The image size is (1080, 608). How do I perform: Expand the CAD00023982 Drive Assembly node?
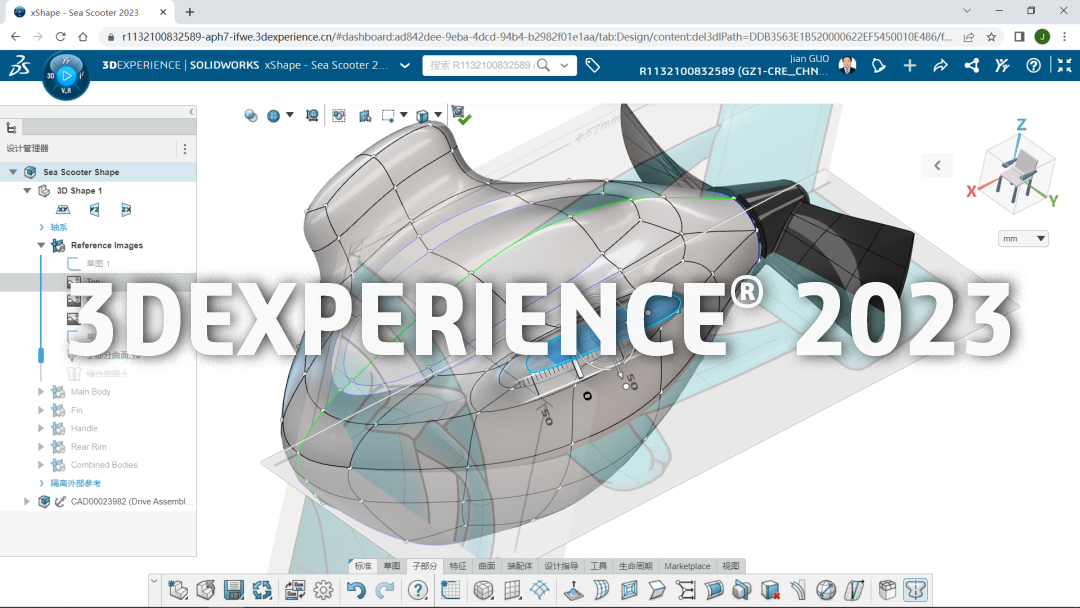27,501
